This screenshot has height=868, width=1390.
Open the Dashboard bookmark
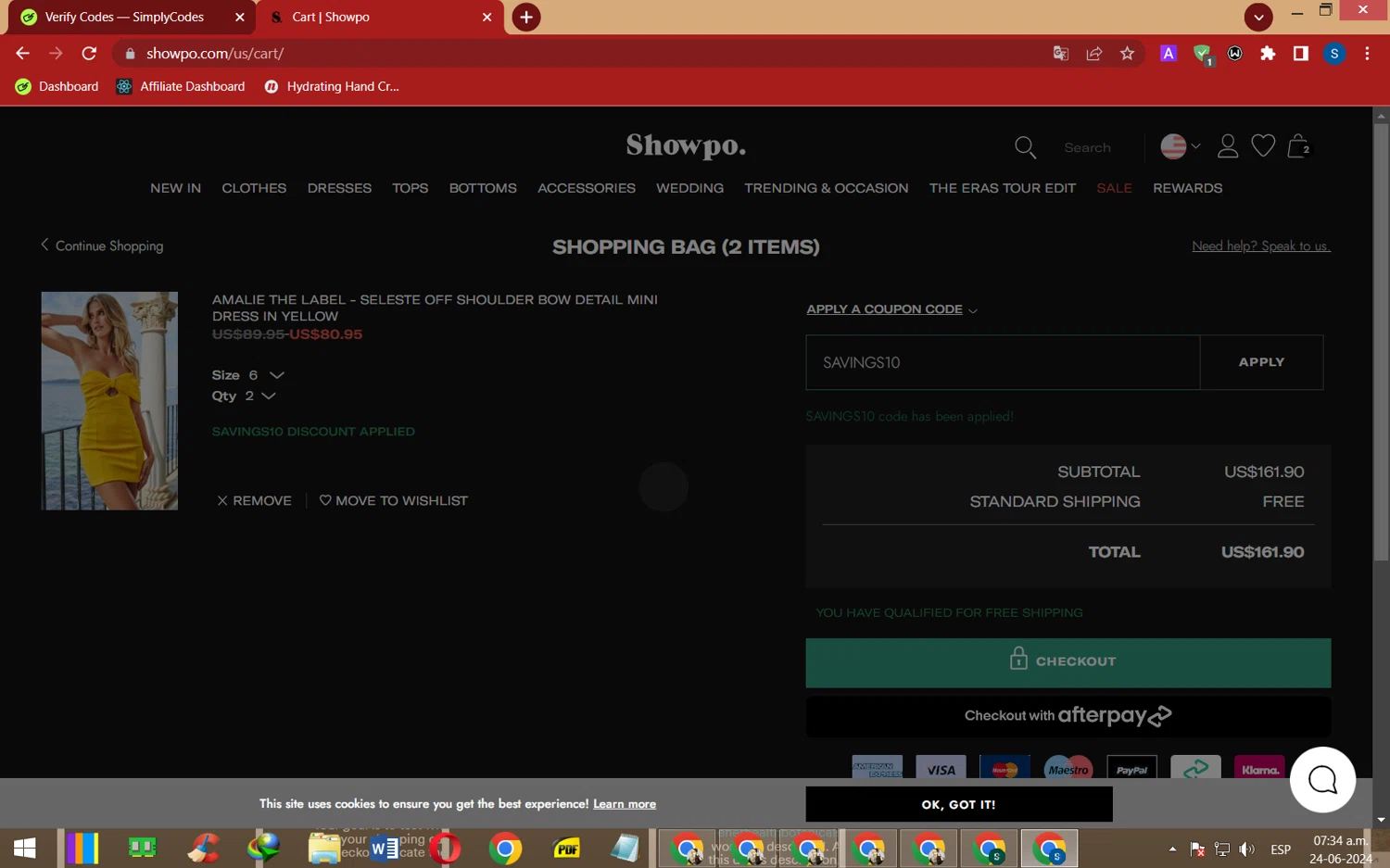(57, 86)
